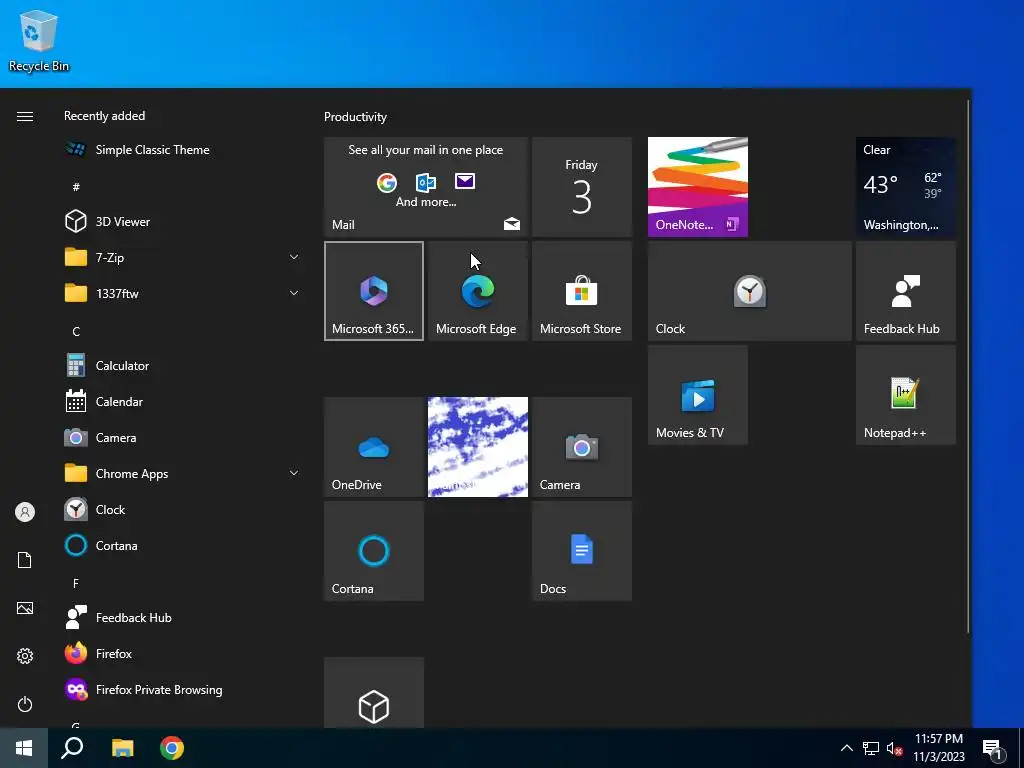Click the Productivity group heading
Screen dimensions: 1024x768
click(x=355, y=117)
